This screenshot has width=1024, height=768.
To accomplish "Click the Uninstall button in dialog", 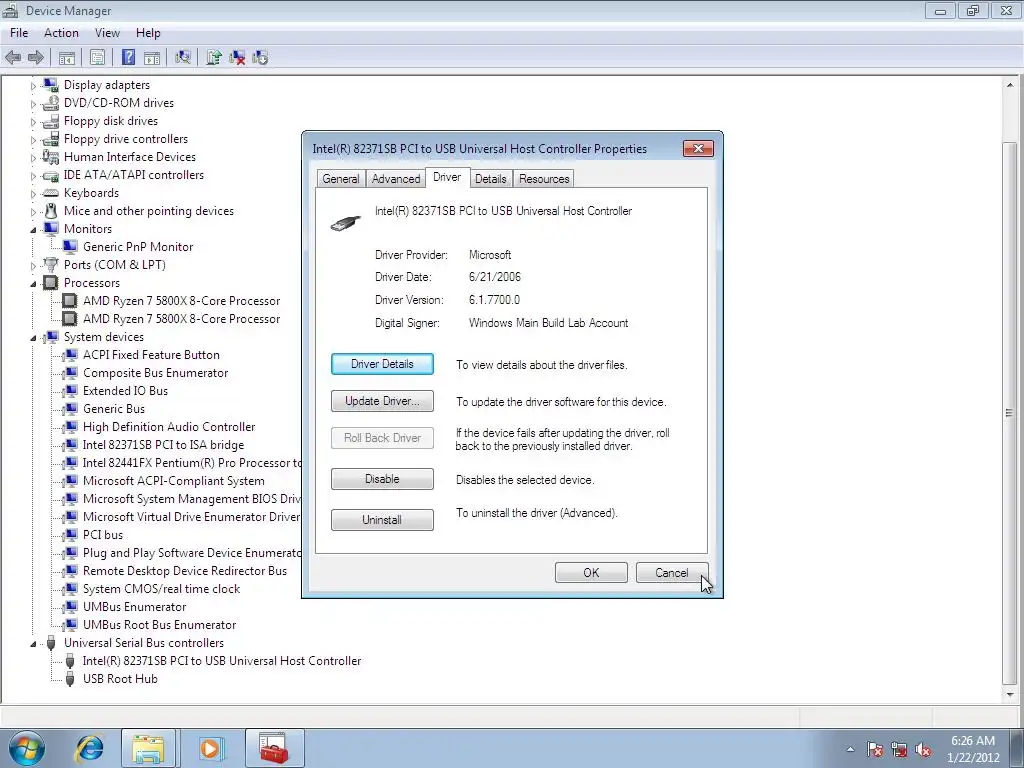I will click(382, 520).
